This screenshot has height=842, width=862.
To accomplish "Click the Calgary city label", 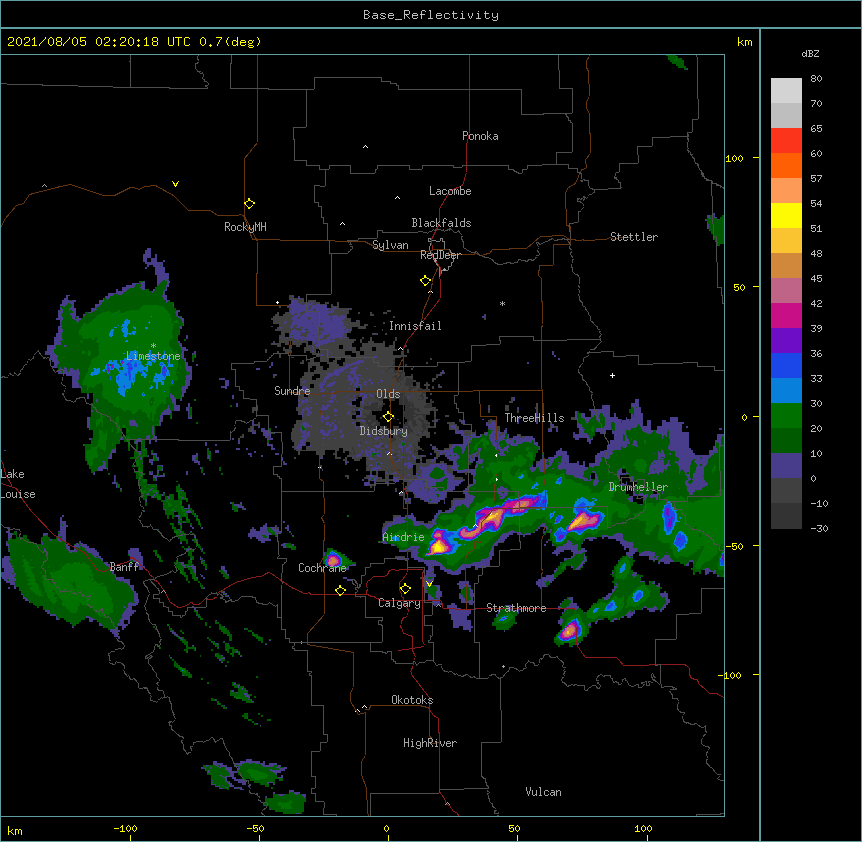I will 399,603.
